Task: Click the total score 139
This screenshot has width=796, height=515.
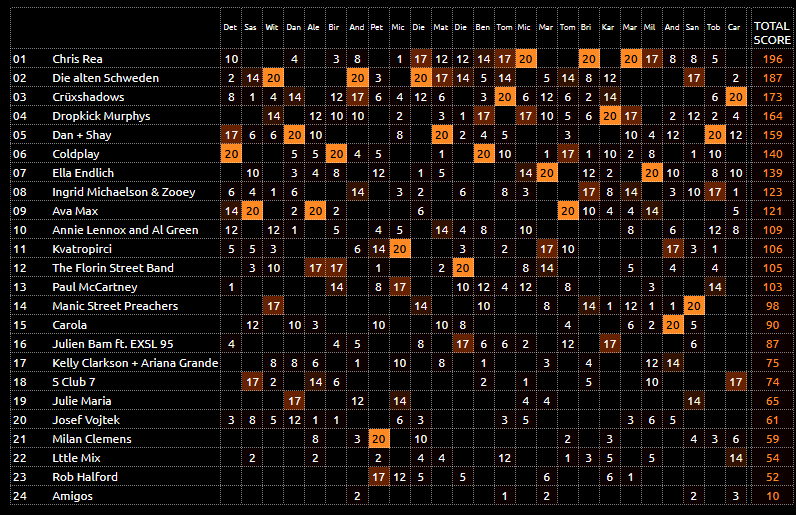Action: pyautogui.click(x=773, y=173)
